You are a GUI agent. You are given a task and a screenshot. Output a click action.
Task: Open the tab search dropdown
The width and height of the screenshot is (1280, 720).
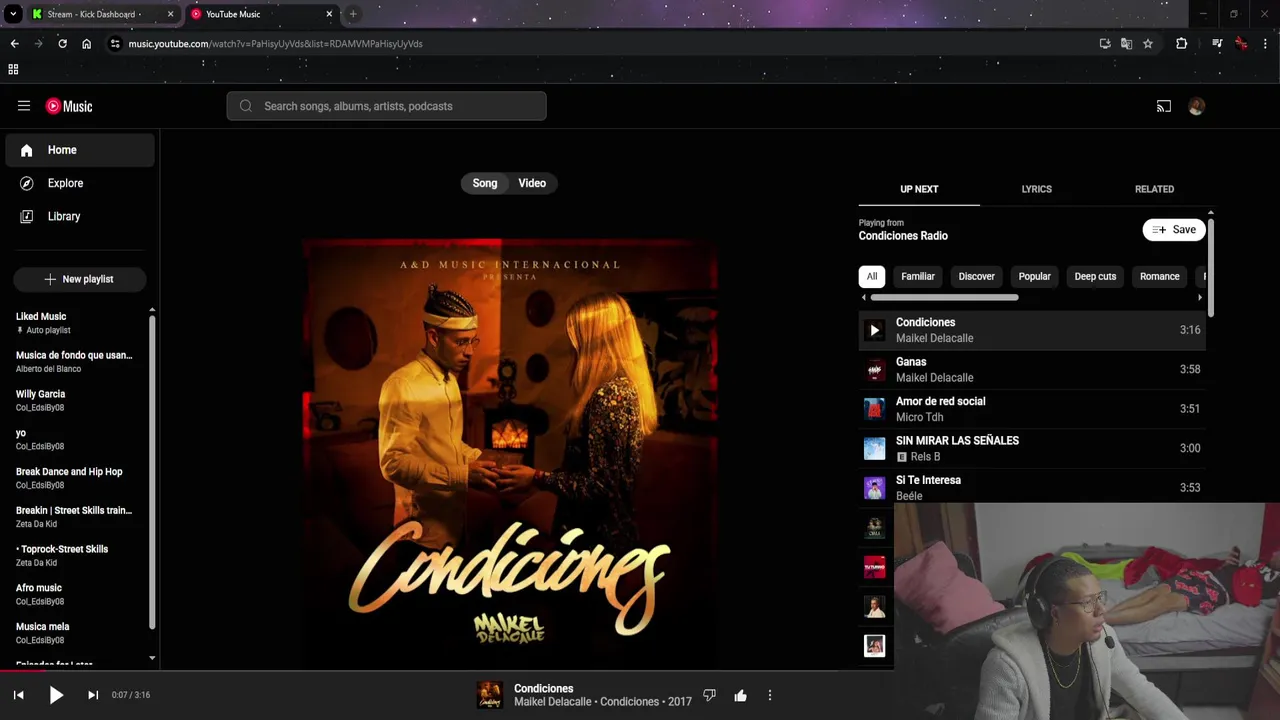[12, 14]
